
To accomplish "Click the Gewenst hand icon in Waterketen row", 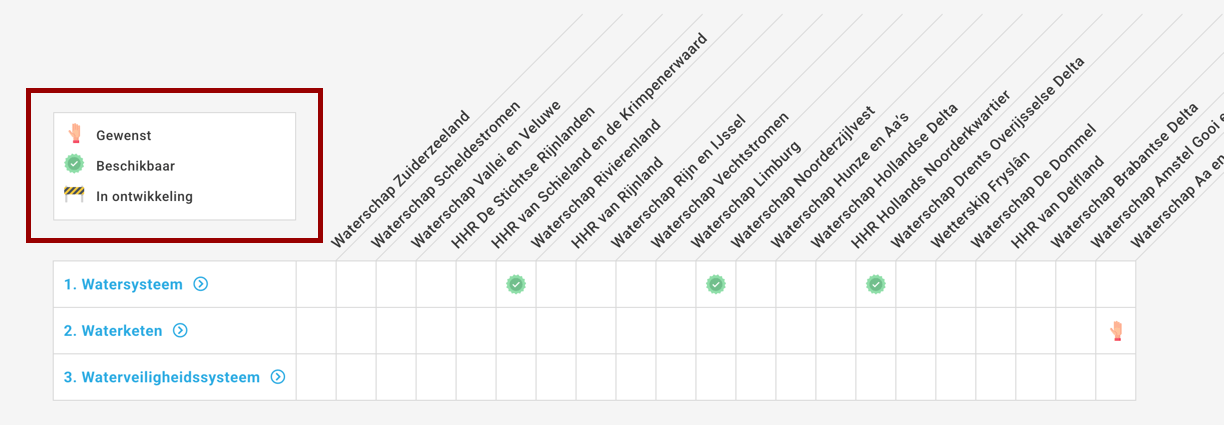I will (1116, 331).
